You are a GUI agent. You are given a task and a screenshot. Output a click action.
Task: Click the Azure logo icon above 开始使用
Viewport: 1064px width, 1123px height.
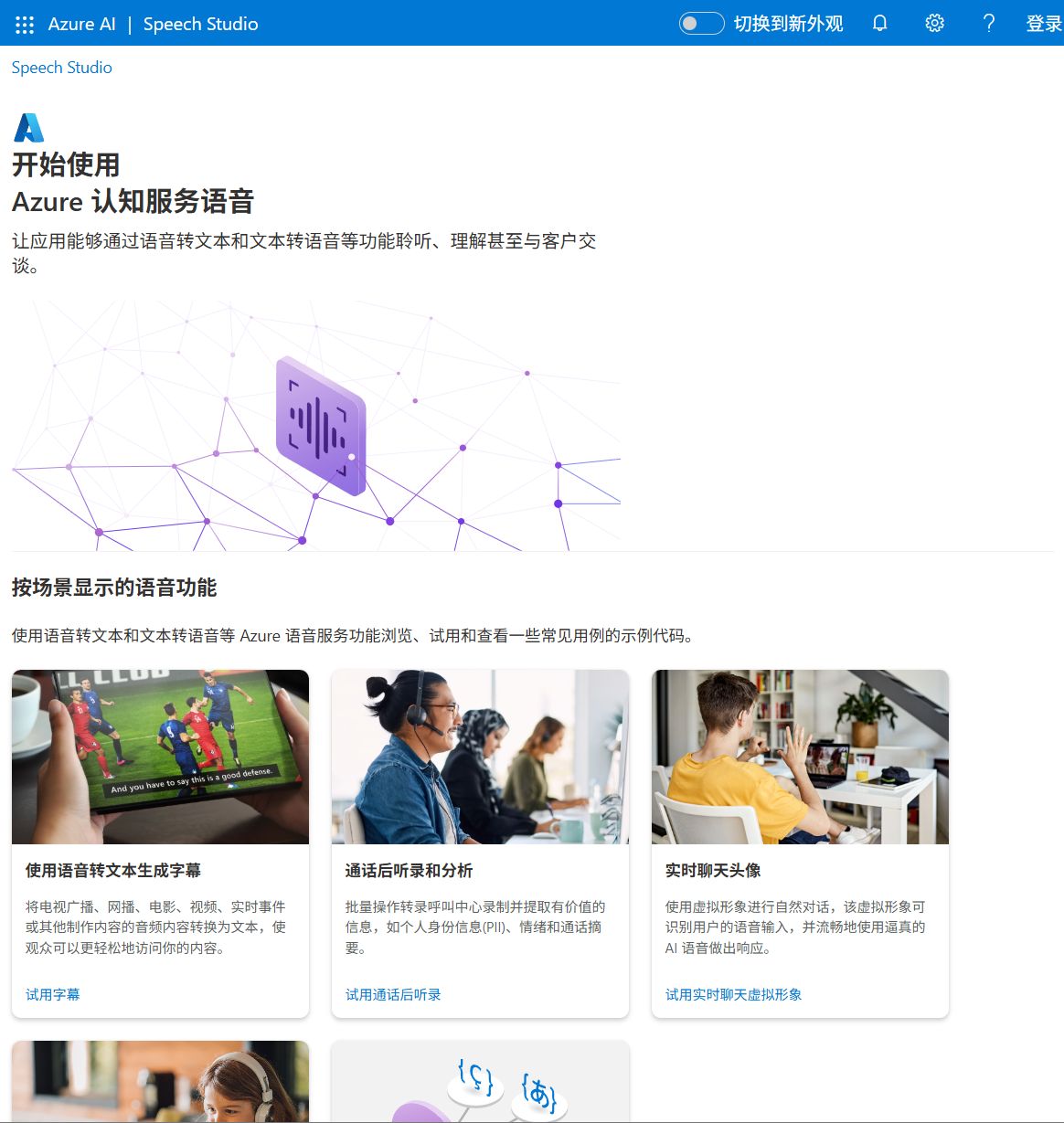click(x=28, y=128)
